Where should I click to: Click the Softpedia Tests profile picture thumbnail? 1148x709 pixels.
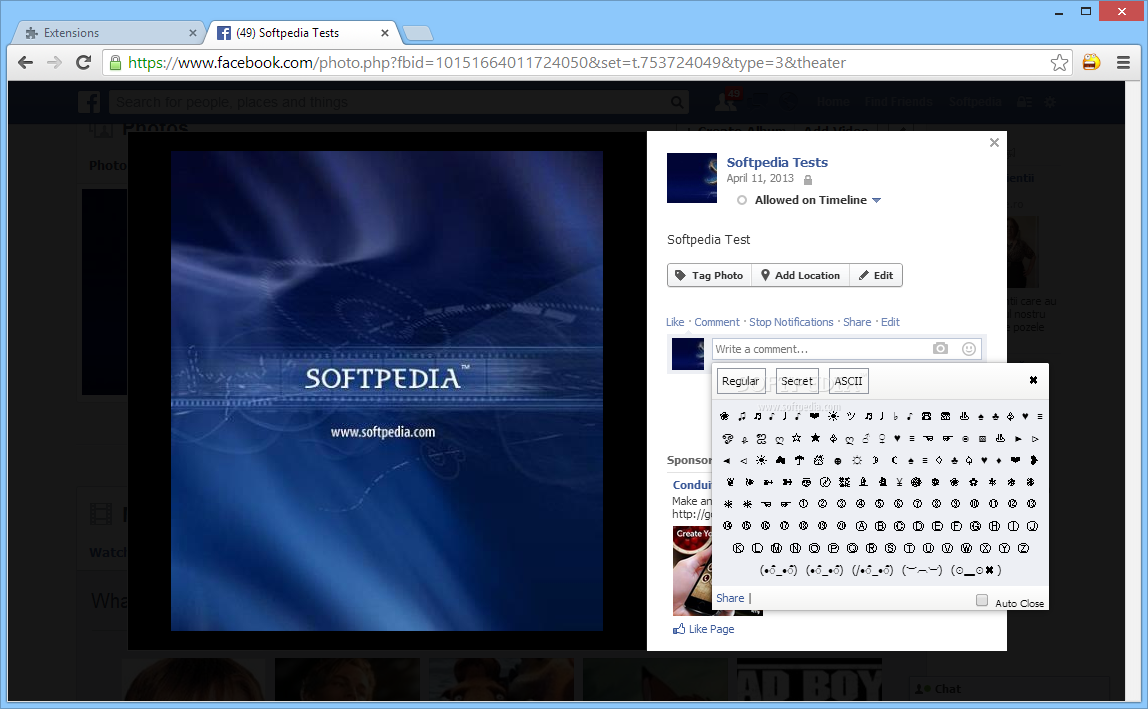(x=692, y=178)
